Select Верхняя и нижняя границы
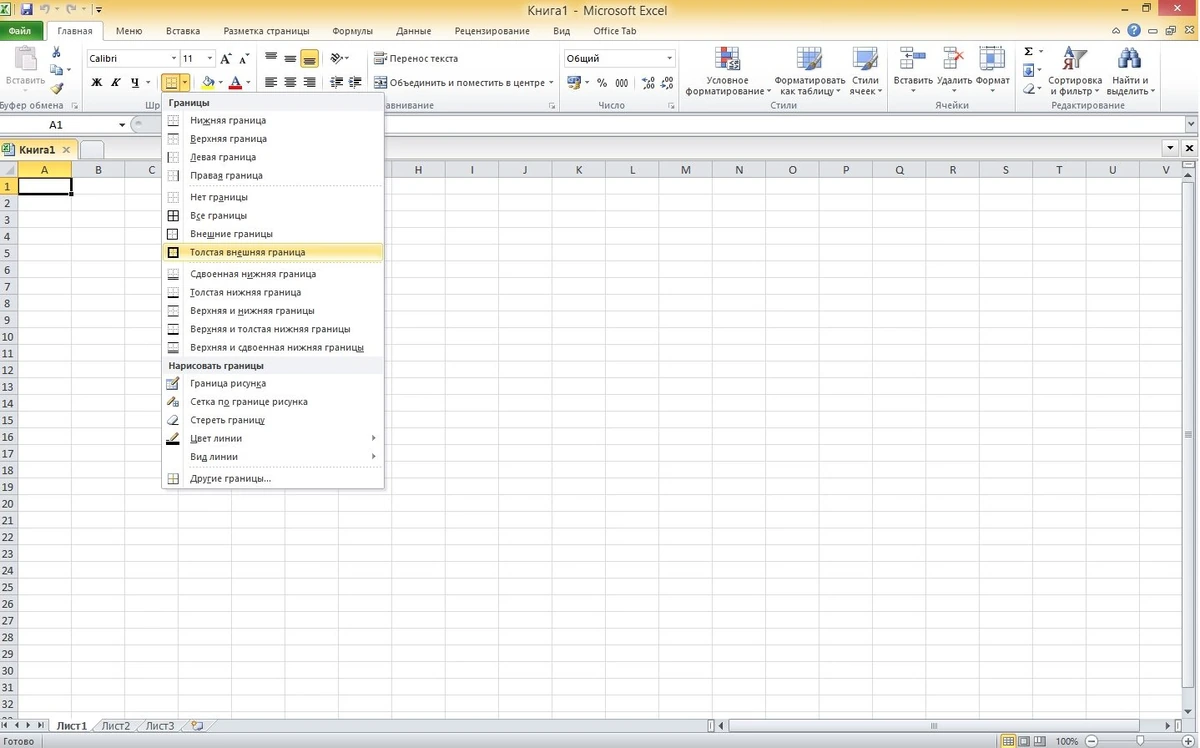Screen dimensions: 1200x748 click(272, 310)
